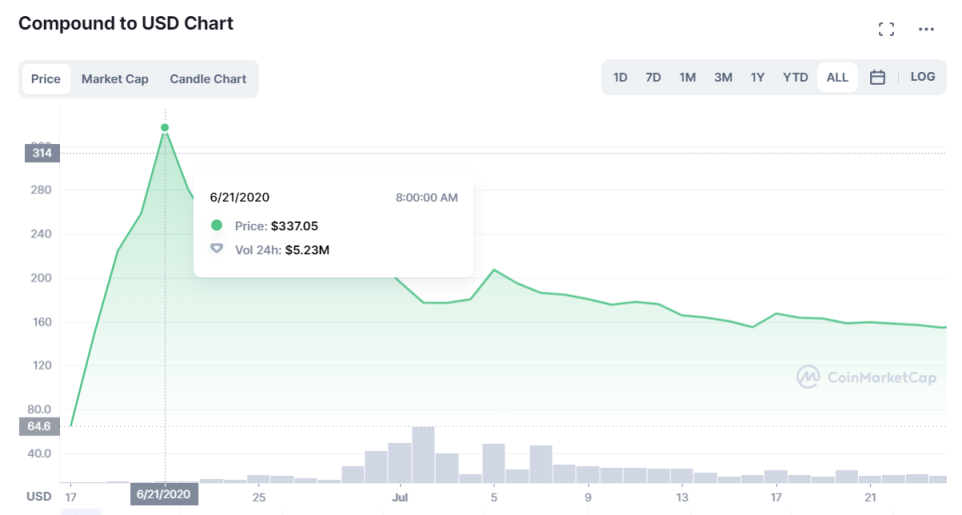Click the tallest volume bar near Jul
The width and height of the screenshot is (962, 515).
tap(423, 455)
